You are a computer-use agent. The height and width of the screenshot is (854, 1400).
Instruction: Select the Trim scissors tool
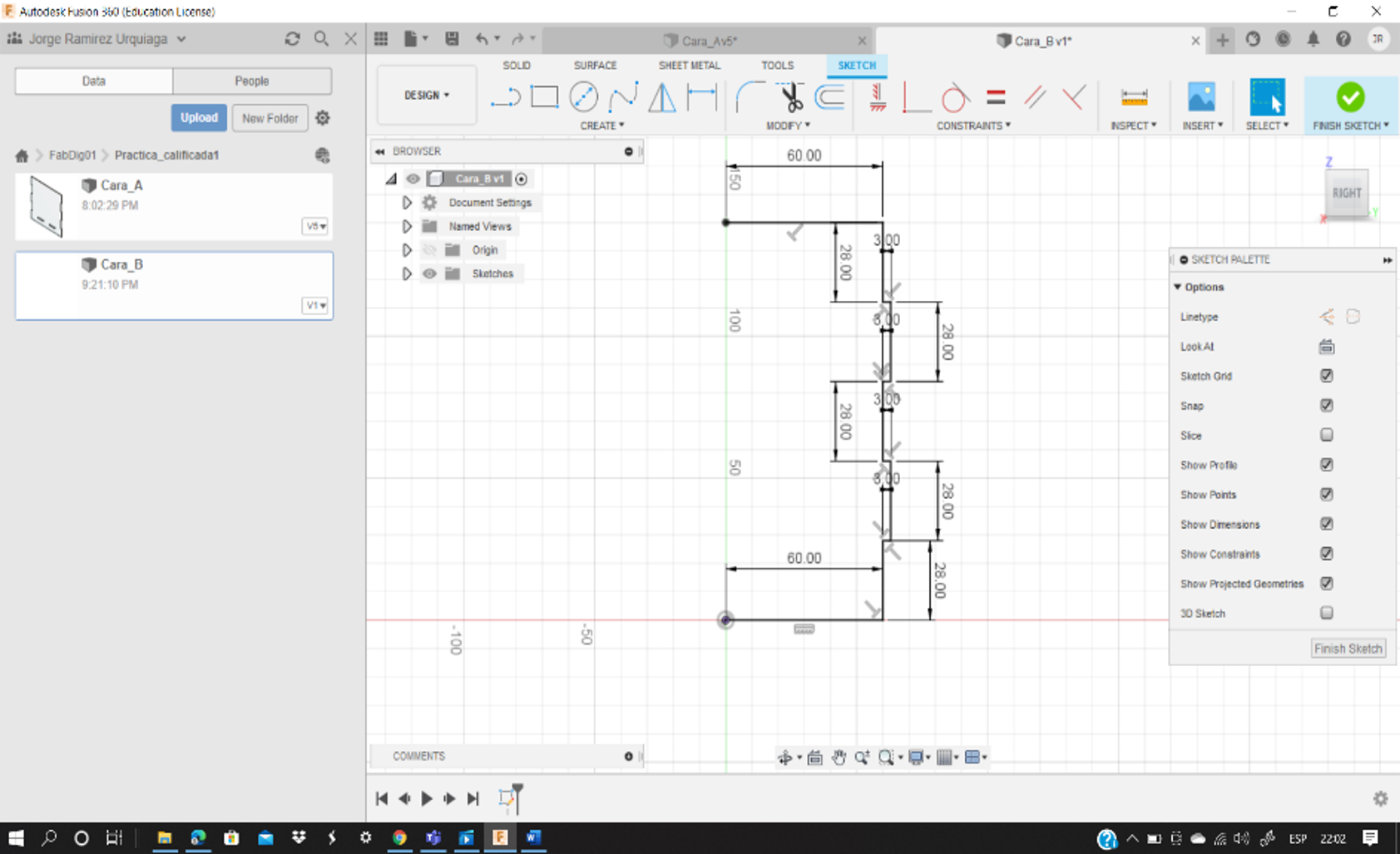click(790, 97)
